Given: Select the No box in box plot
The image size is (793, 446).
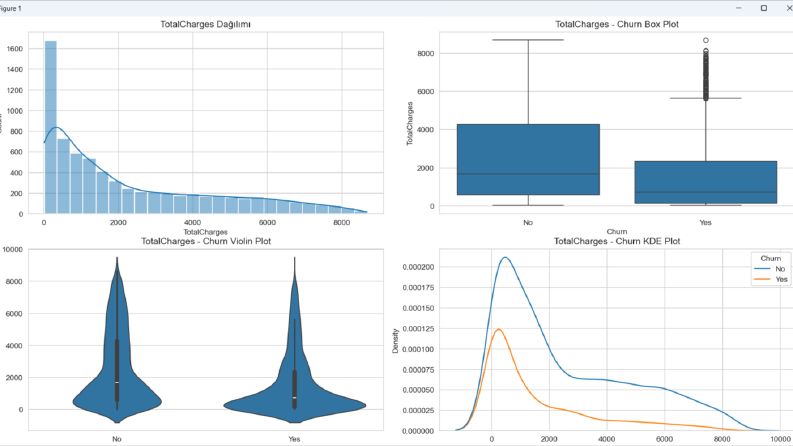Looking at the screenshot, I should pos(528,159).
